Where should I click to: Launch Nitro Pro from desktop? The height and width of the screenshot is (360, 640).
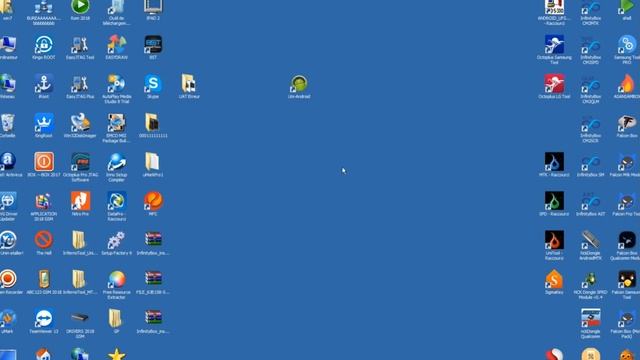click(x=80, y=201)
